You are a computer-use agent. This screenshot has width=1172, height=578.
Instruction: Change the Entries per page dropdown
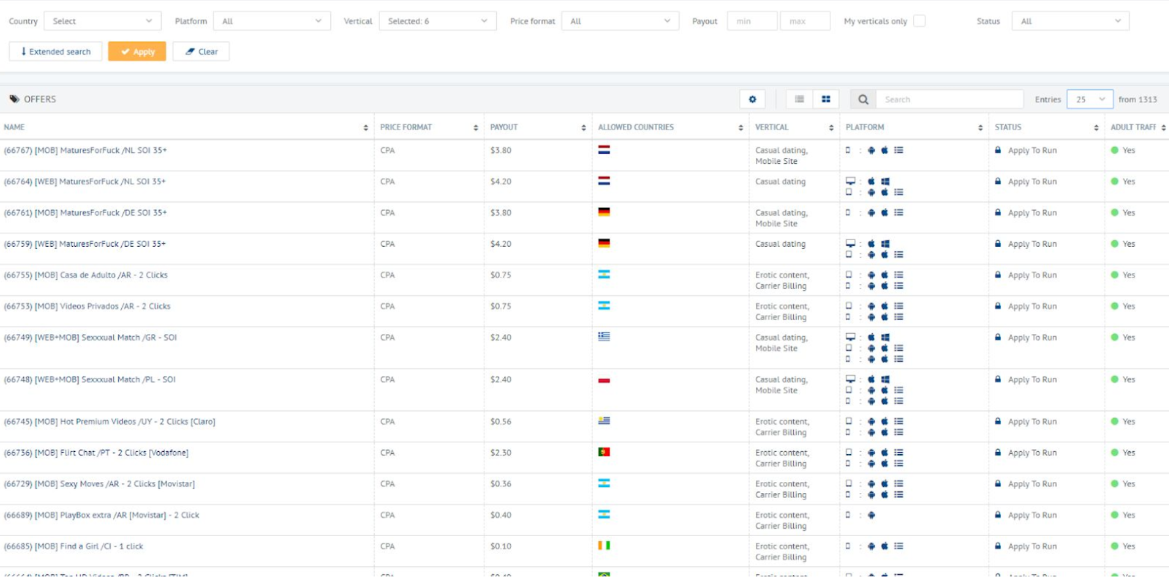click(x=1090, y=99)
